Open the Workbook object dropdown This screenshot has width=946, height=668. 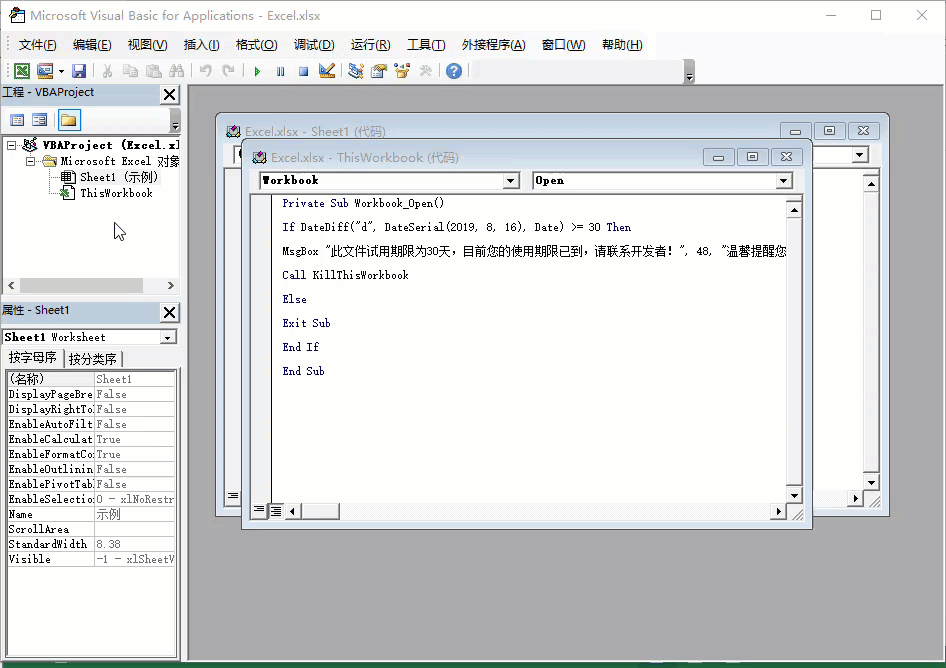click(x=511, y=180)
